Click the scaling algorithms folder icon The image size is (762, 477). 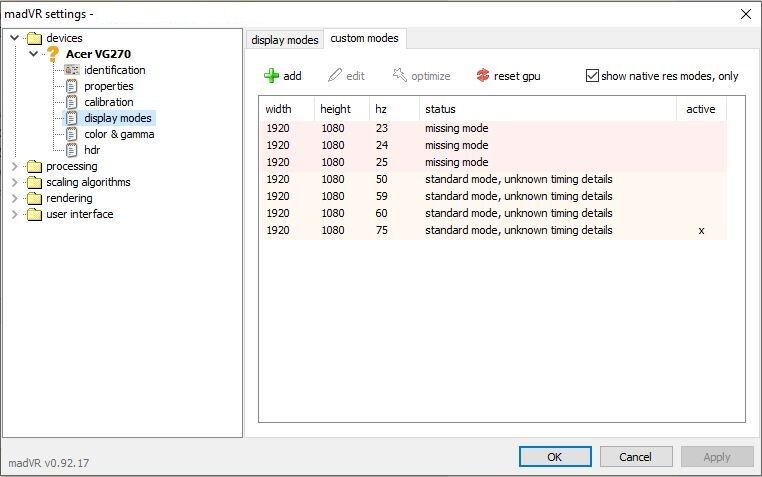[35, 182]
